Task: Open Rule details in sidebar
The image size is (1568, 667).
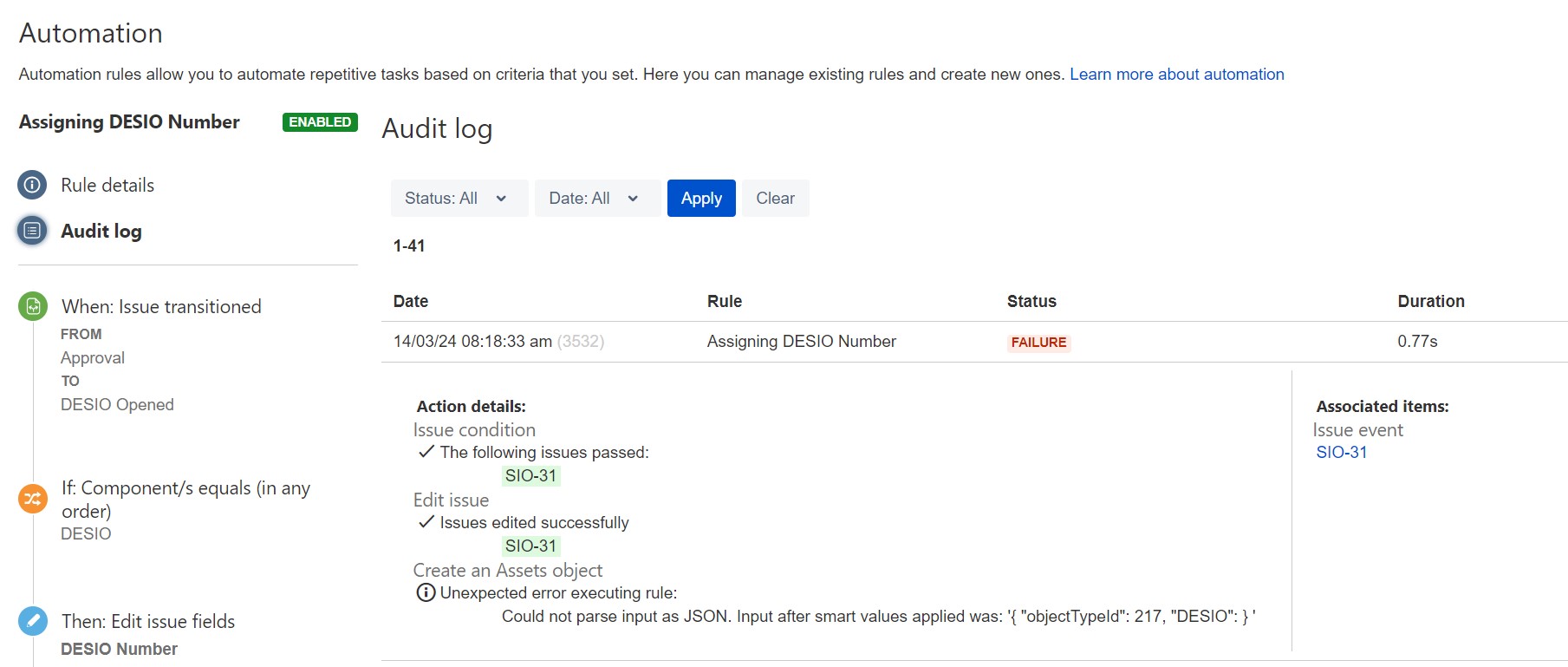Action: (x=107, y=185)
